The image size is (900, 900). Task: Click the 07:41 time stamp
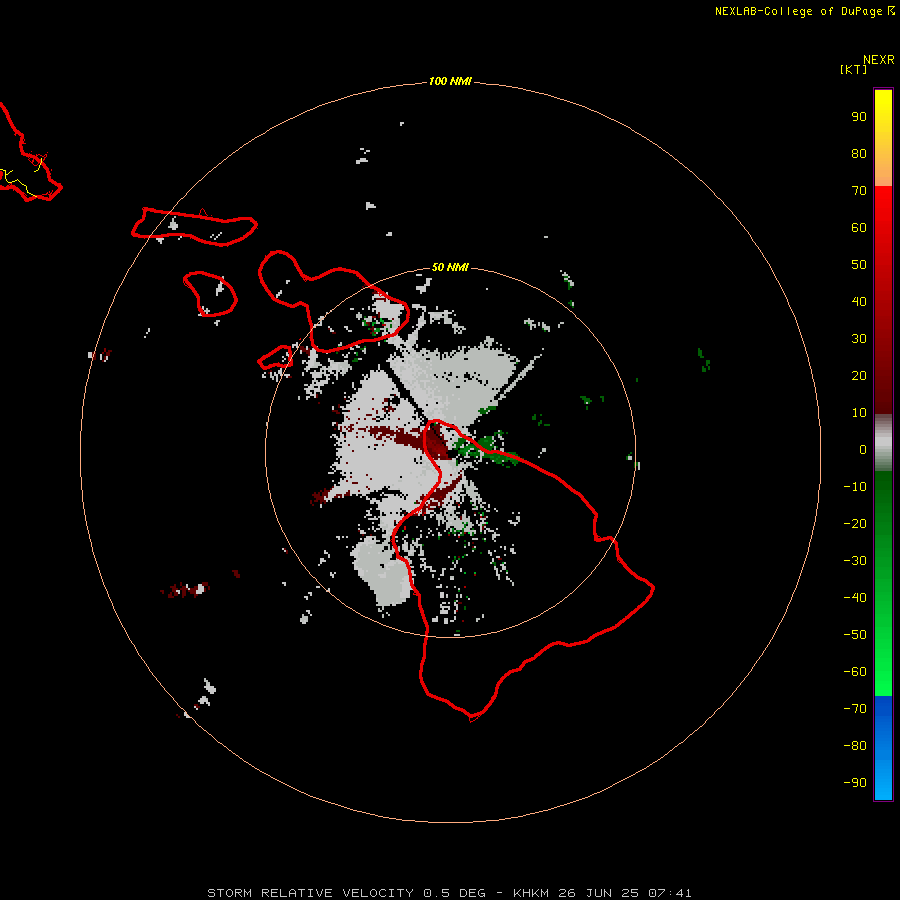click(x=670, y=893)
